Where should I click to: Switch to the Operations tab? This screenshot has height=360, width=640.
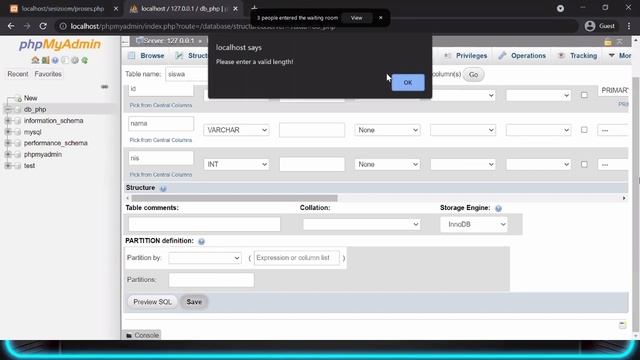click(x=522, y=56)
